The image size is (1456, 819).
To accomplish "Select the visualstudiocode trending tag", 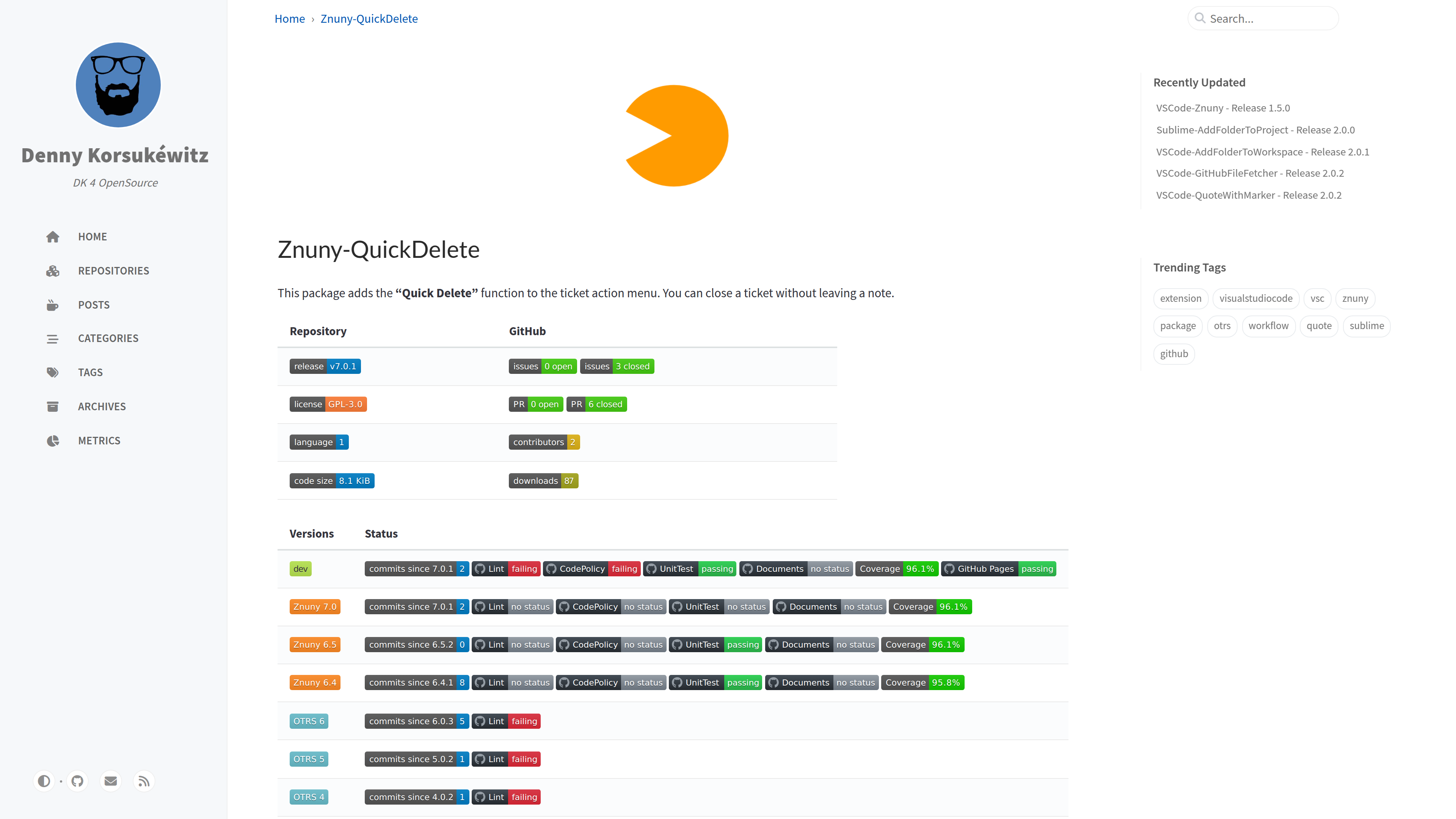I will 1255,298.
